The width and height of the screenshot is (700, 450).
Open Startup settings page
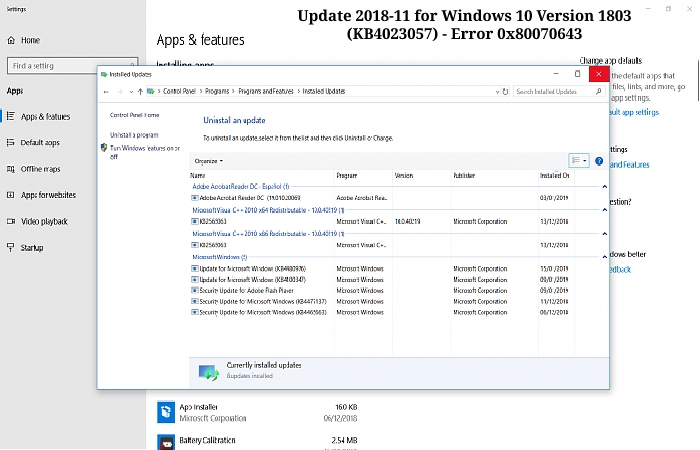pos(32,248)
